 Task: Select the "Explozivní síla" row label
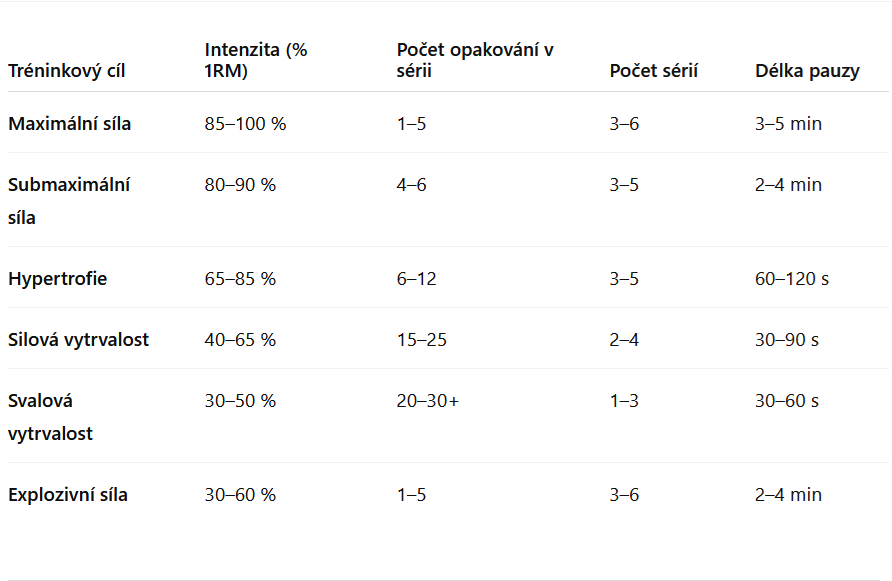pos(68,495)
